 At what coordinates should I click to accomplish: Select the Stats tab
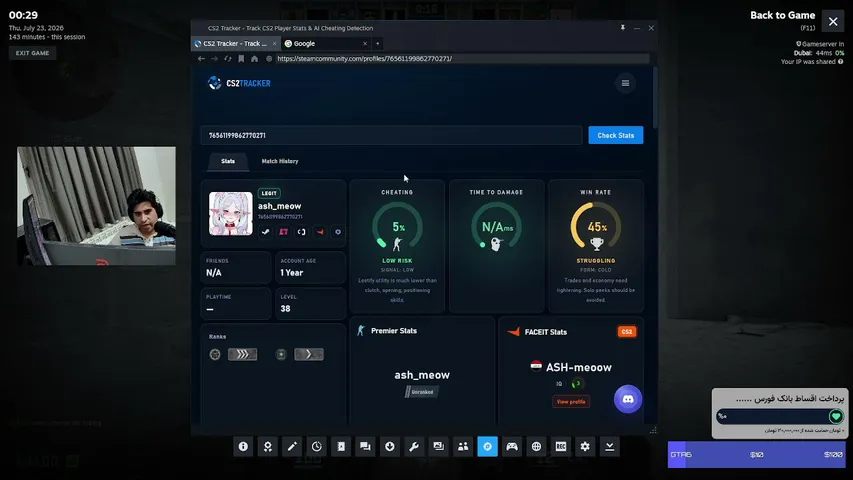[228, 161]
